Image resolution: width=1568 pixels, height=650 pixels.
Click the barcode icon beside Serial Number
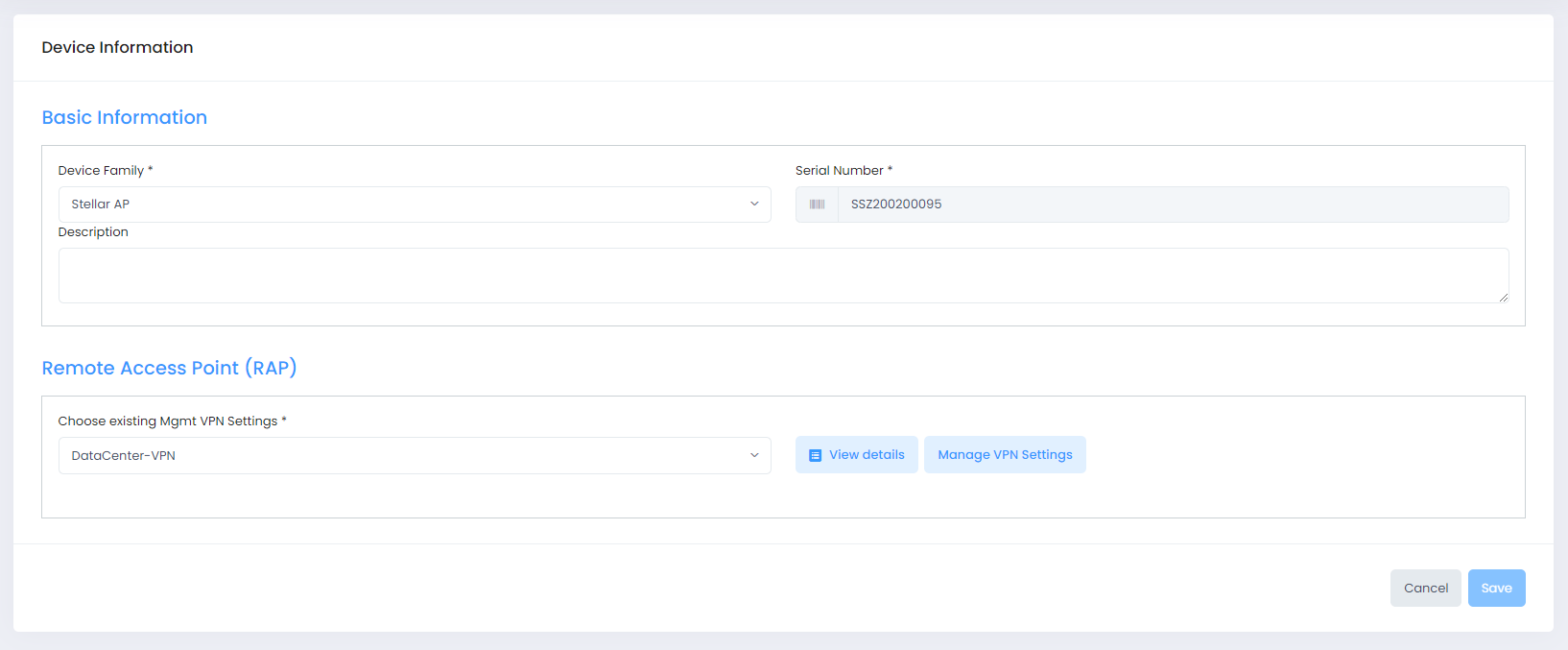[x=817, y=205]
